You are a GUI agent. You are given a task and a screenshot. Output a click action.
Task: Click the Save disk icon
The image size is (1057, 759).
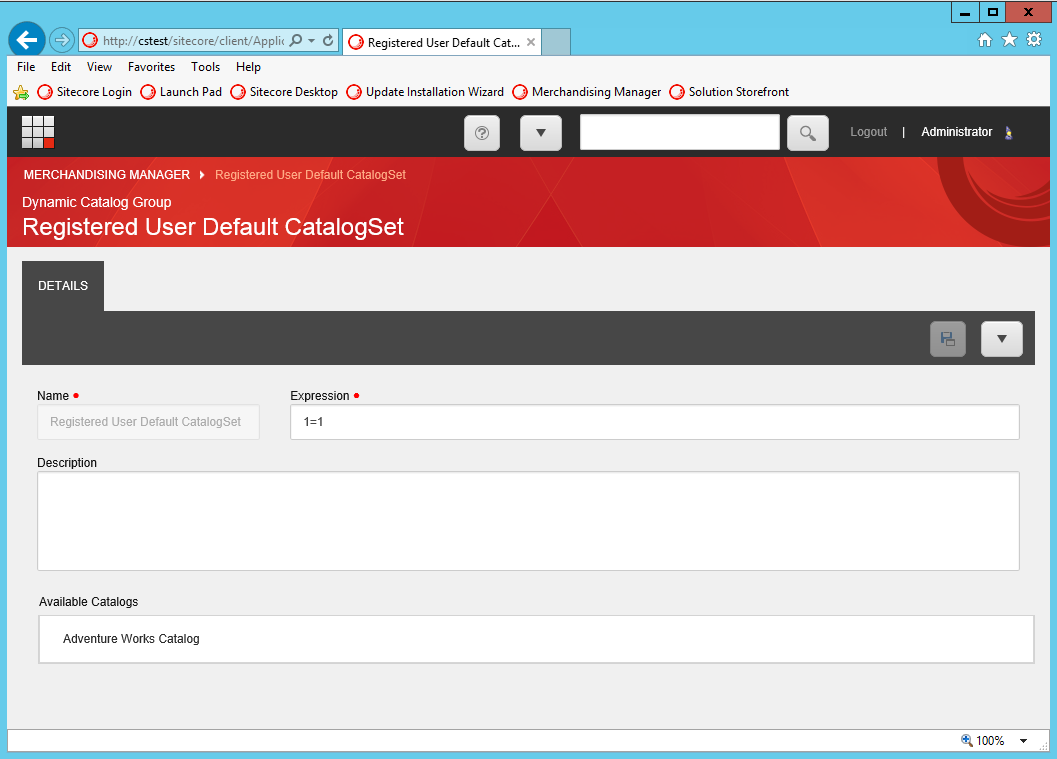pos(947,339)
